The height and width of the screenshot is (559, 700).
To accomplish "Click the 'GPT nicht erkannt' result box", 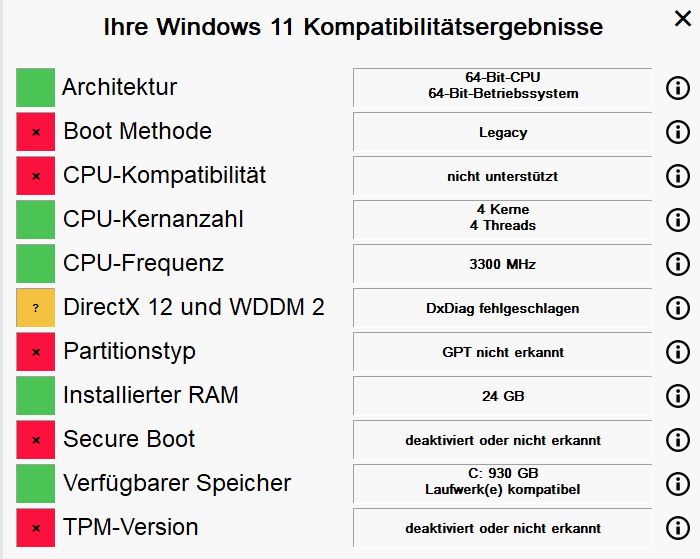I will 503,352.
